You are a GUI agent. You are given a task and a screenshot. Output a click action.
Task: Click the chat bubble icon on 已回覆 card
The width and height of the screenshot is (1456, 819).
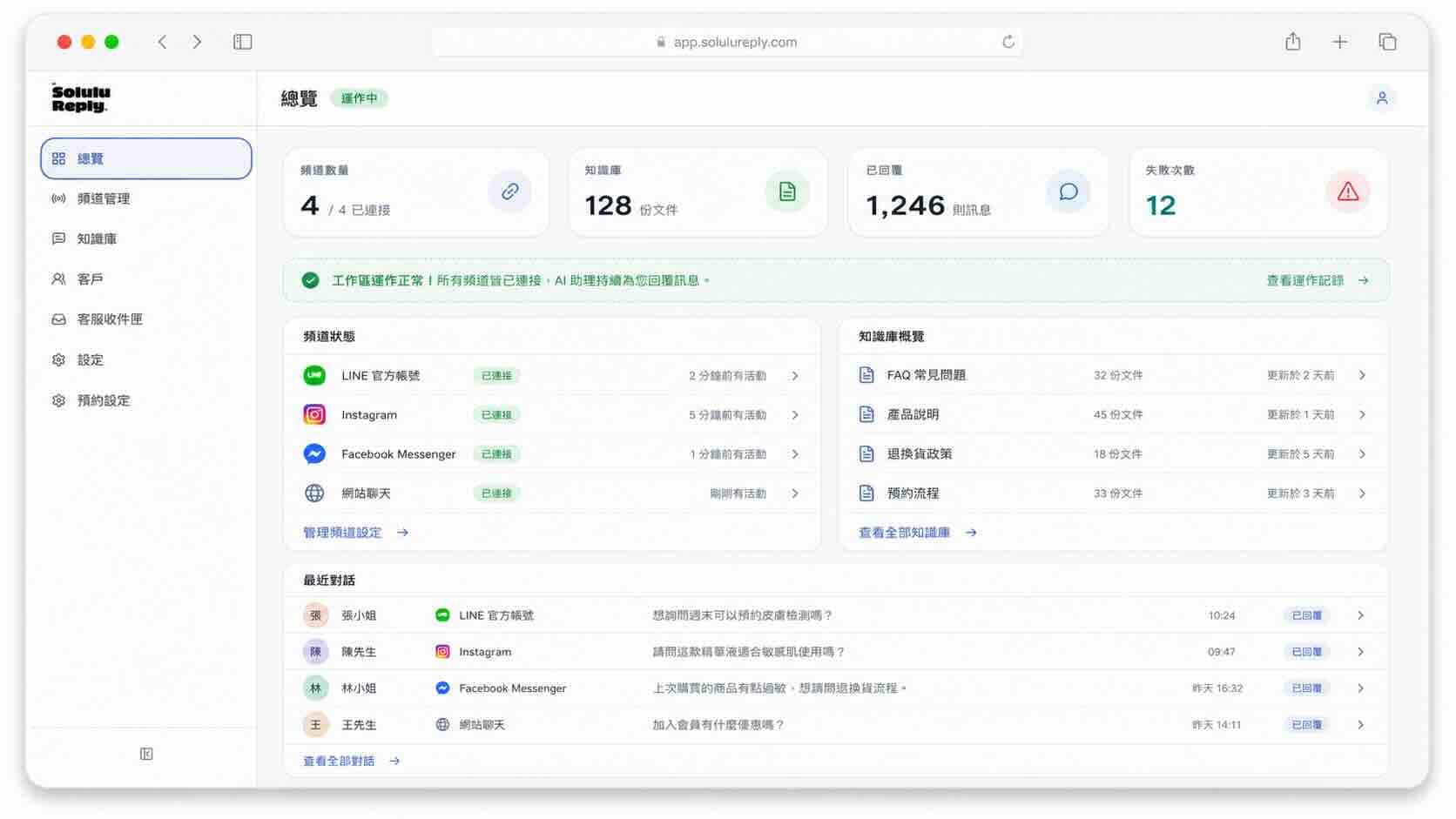[1068, 191]
